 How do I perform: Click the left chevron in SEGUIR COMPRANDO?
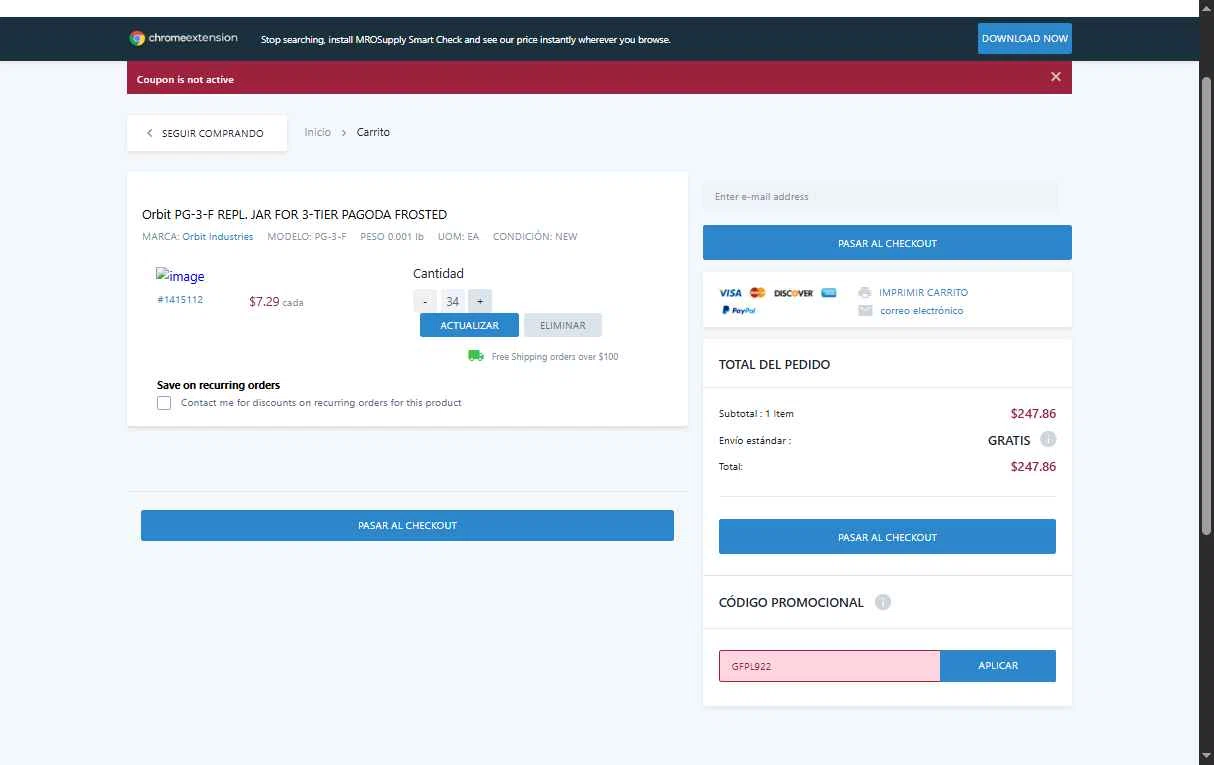(x=150, y=133)
